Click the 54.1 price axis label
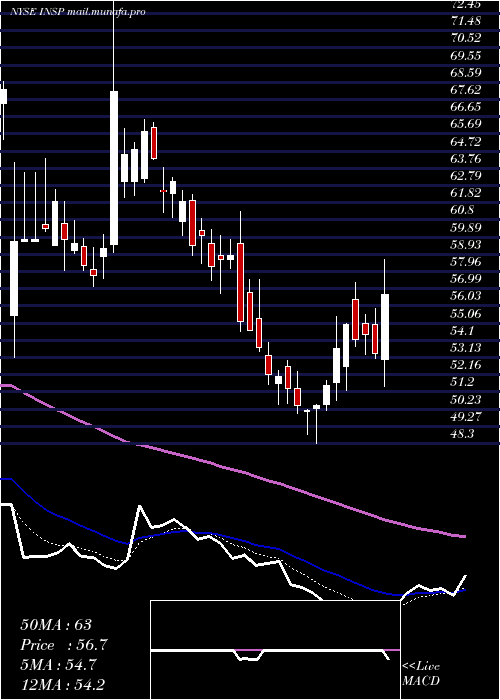 [463, 331]
